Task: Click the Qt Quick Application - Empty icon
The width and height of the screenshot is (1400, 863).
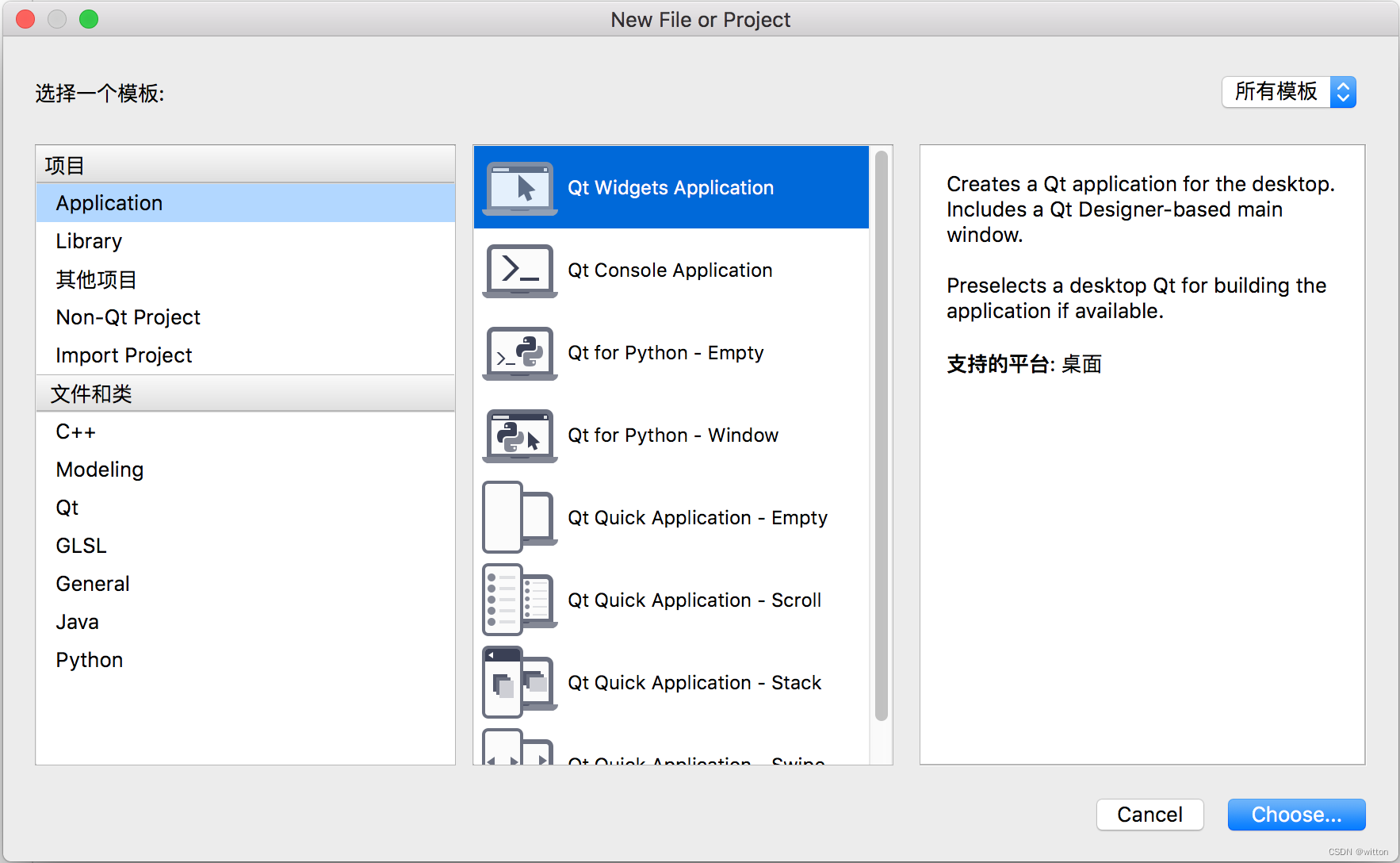Action: pyautogui.click(x=519, y=517)
